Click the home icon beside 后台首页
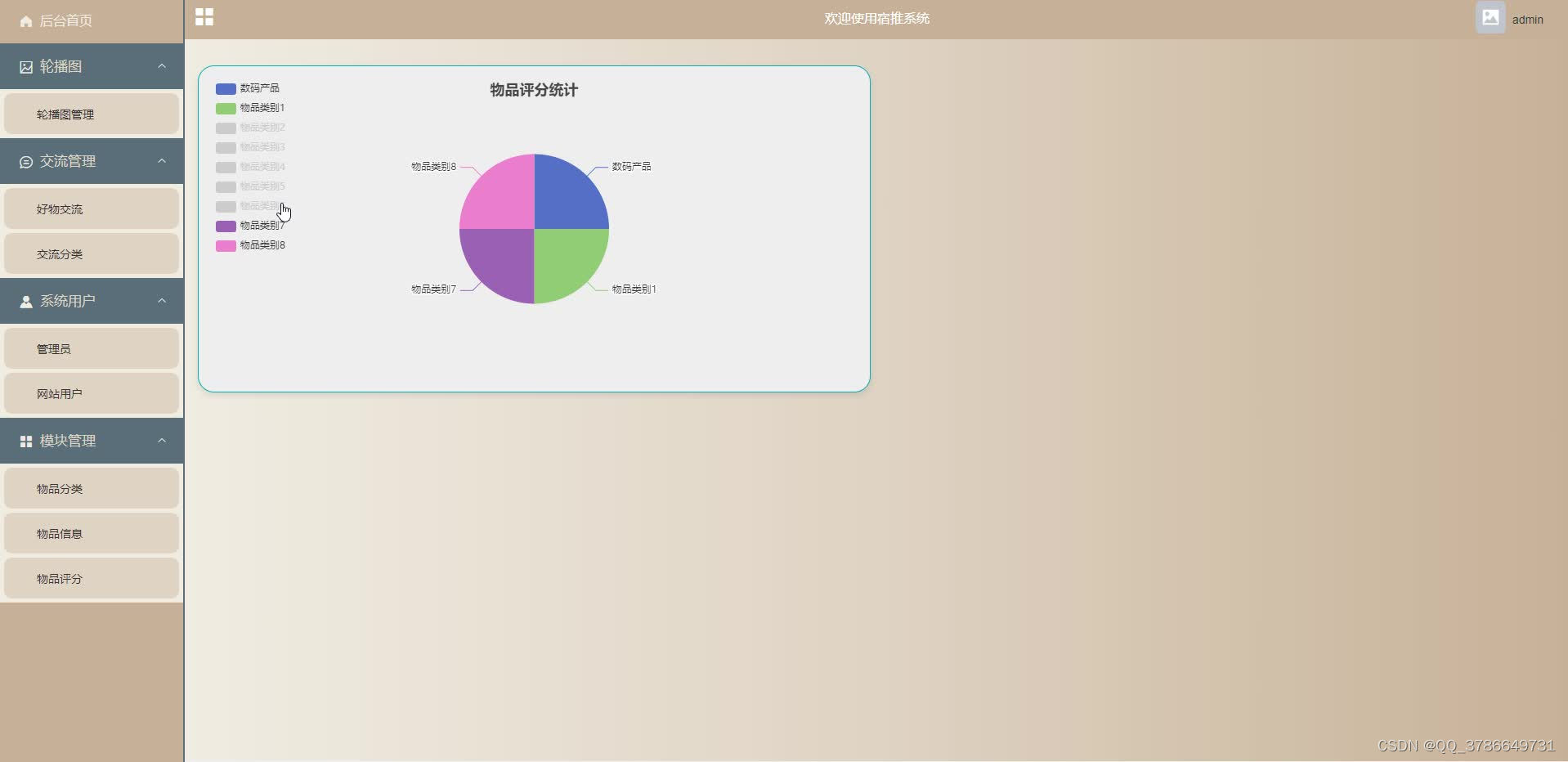The height and width of the screenshot is (762, 1568). (x=26, y=21)
